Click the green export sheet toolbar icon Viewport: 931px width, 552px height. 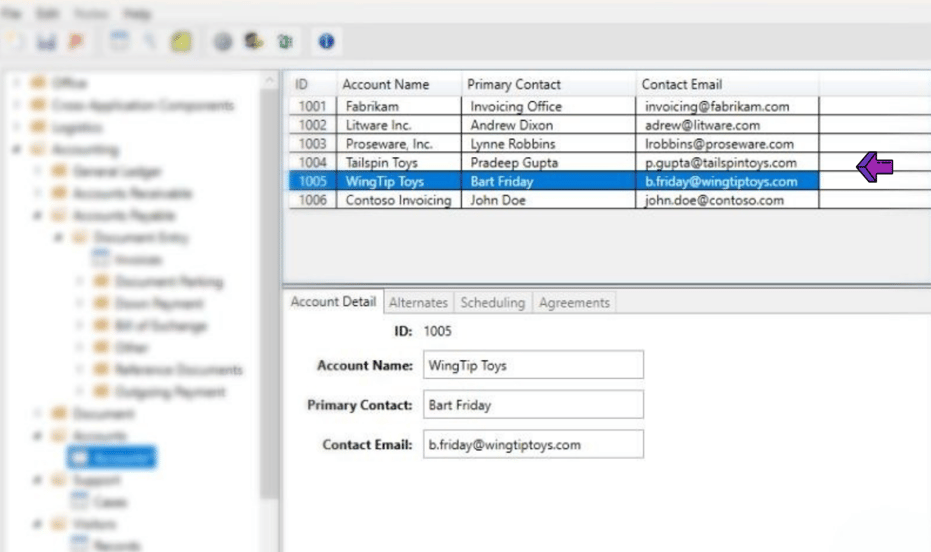point(285,42)
